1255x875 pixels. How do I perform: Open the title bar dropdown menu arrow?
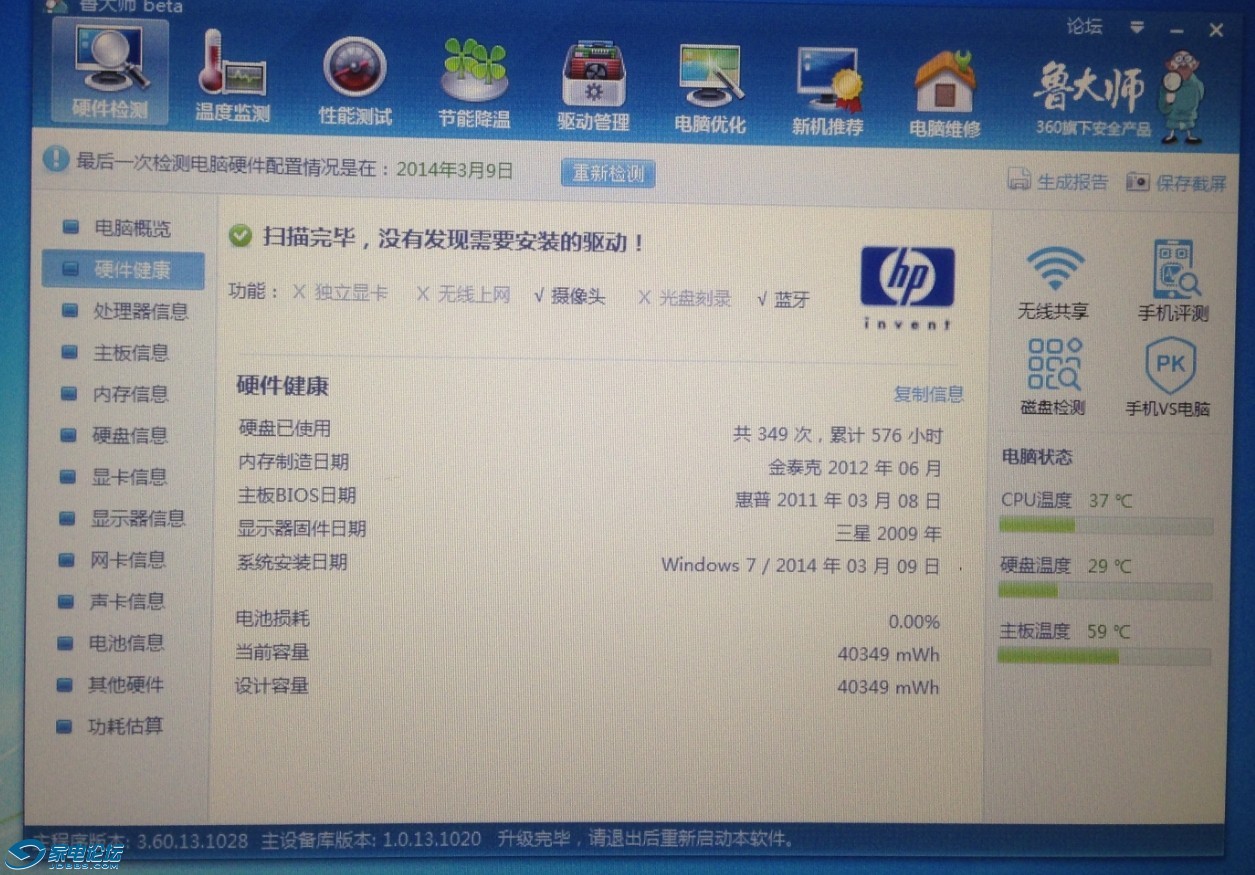1137,27
